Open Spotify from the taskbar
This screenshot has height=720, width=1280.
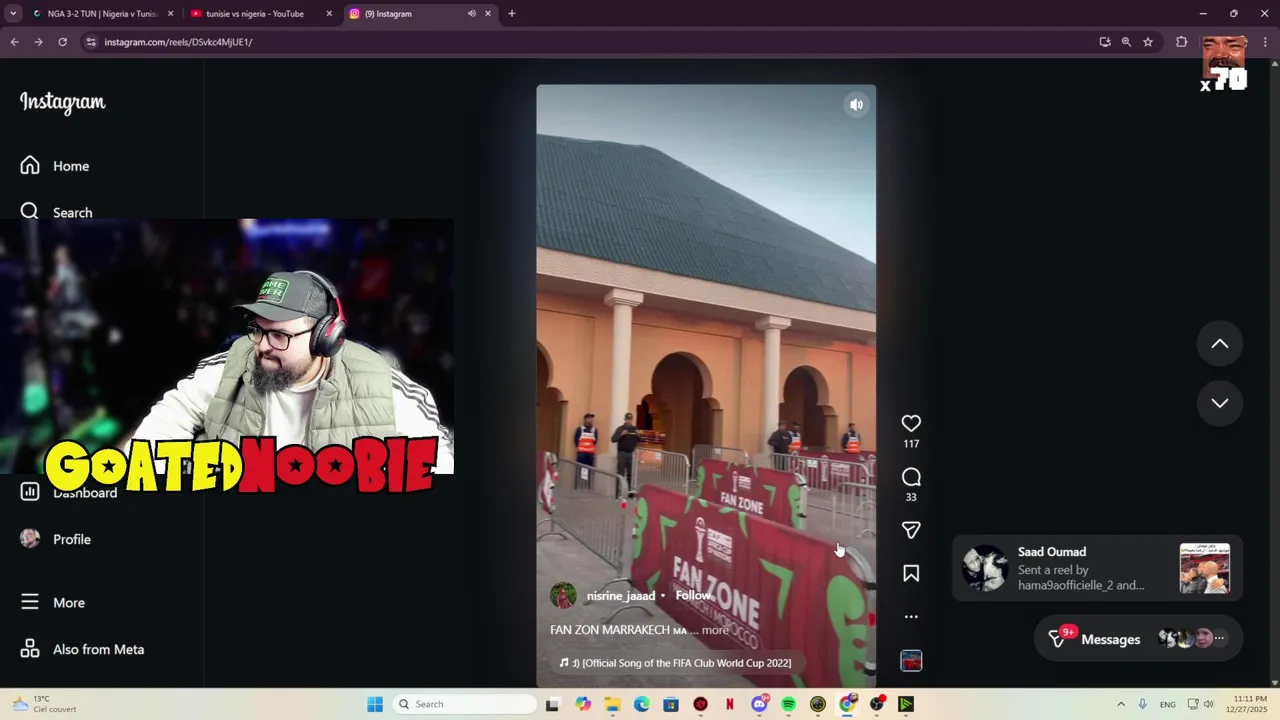click(x=789, y=704)
